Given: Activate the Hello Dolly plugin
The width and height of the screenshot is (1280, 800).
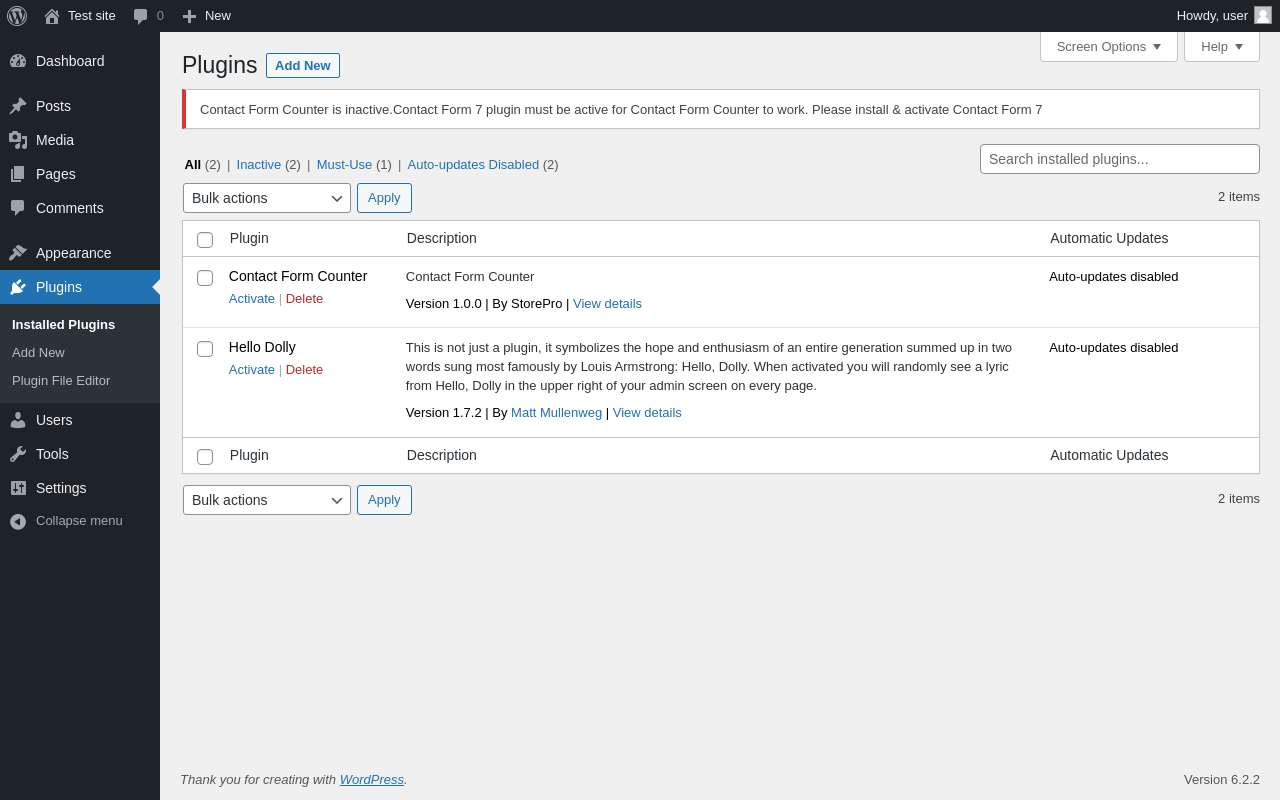Looking at the screenshot, I should tap(251, 370).
